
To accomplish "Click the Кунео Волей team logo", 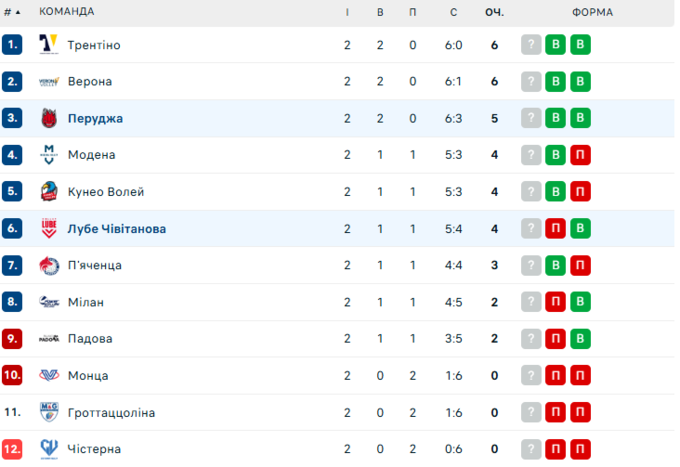I will (48, 192).
